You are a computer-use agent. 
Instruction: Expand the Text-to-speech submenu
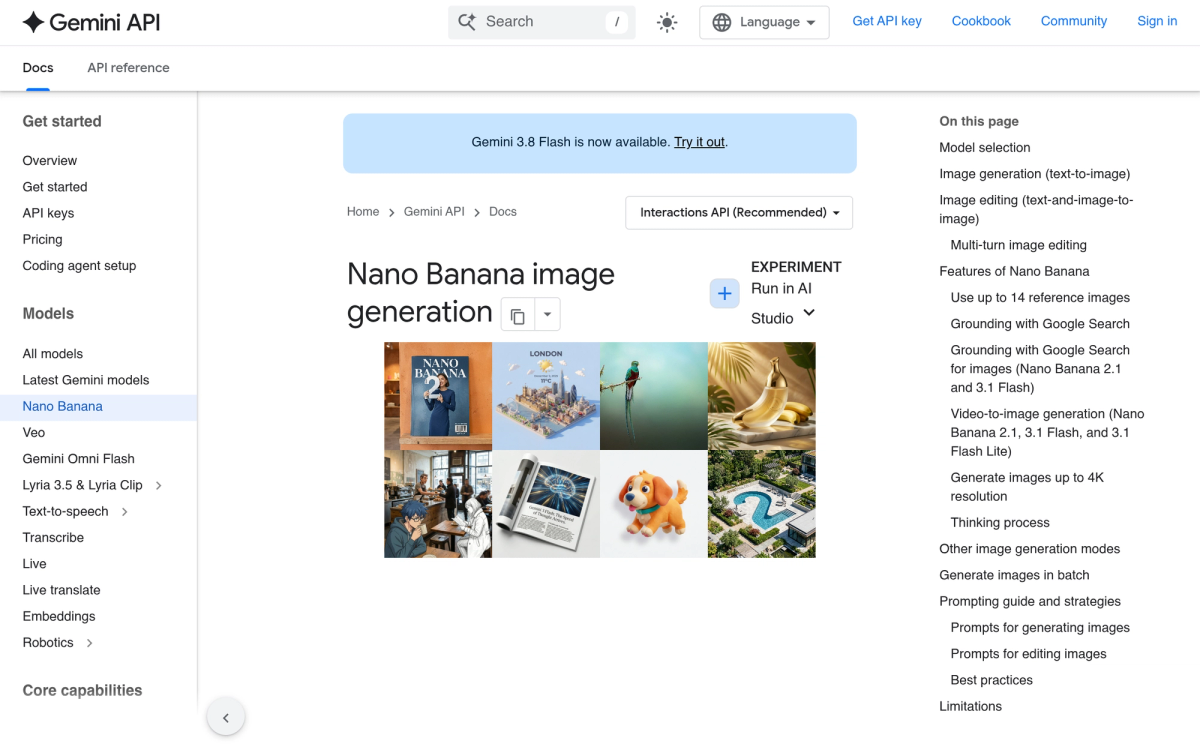(x=125, y=512)
